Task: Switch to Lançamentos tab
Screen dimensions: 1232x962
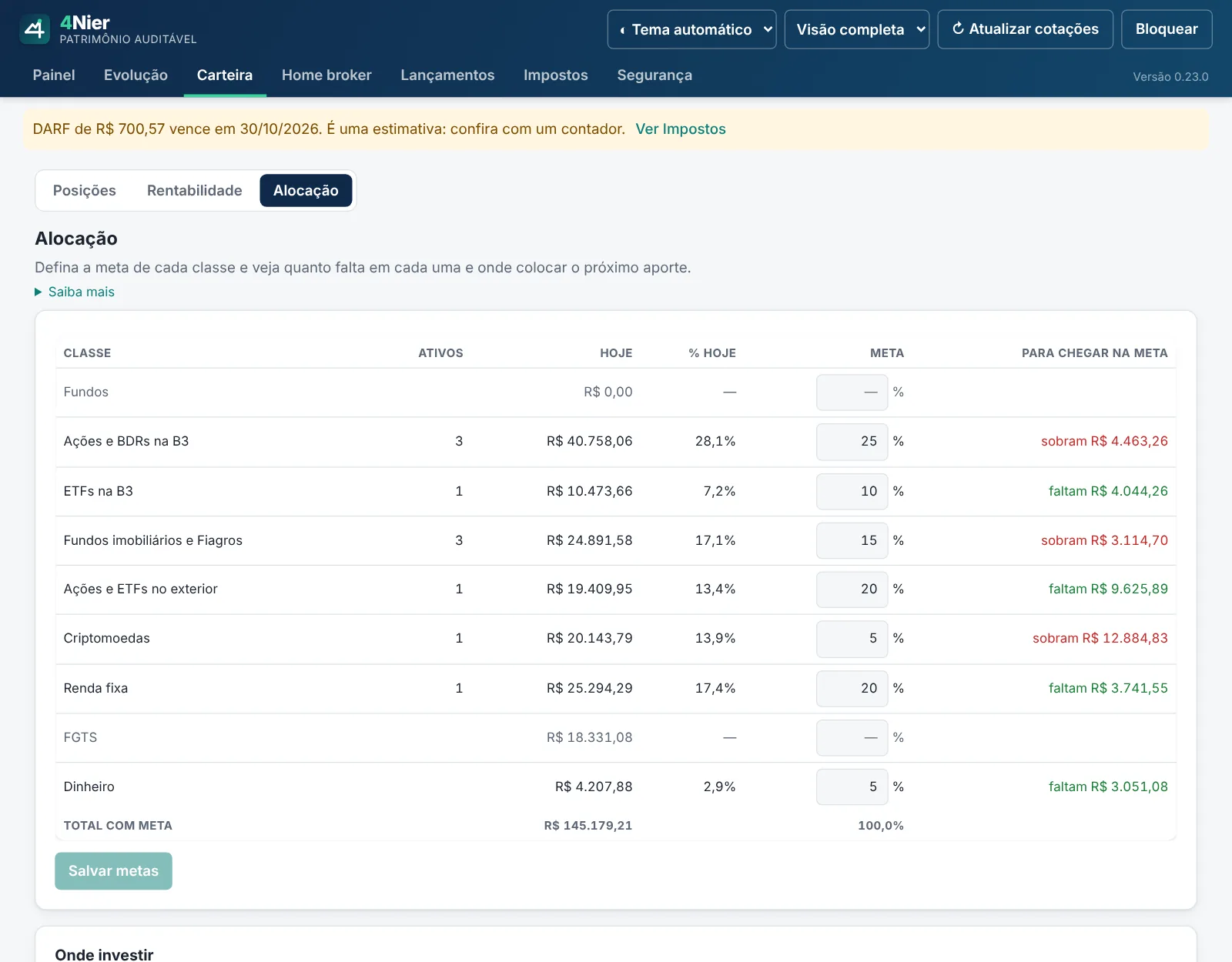Action: pos(447,75)
